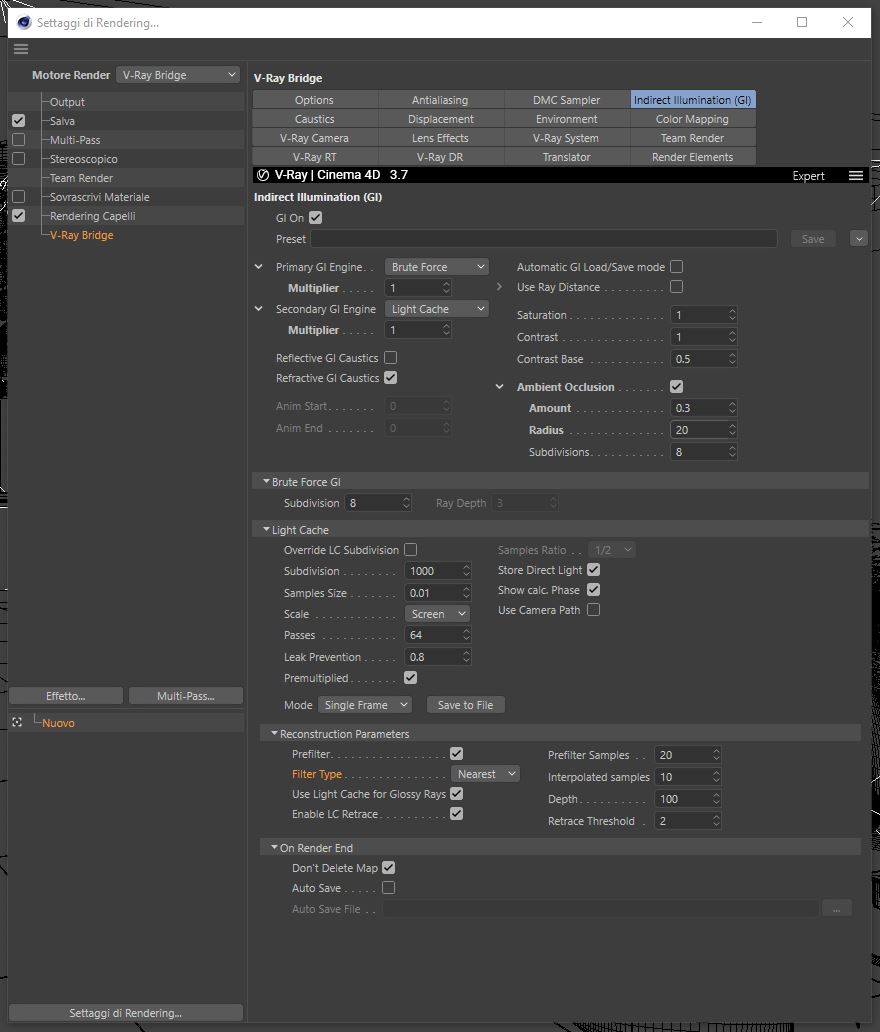Click the target icon beside the Nuovo preset
The width and height of the screenshot is (880, 1032).
pyautogui.click(x=17, y=723)
